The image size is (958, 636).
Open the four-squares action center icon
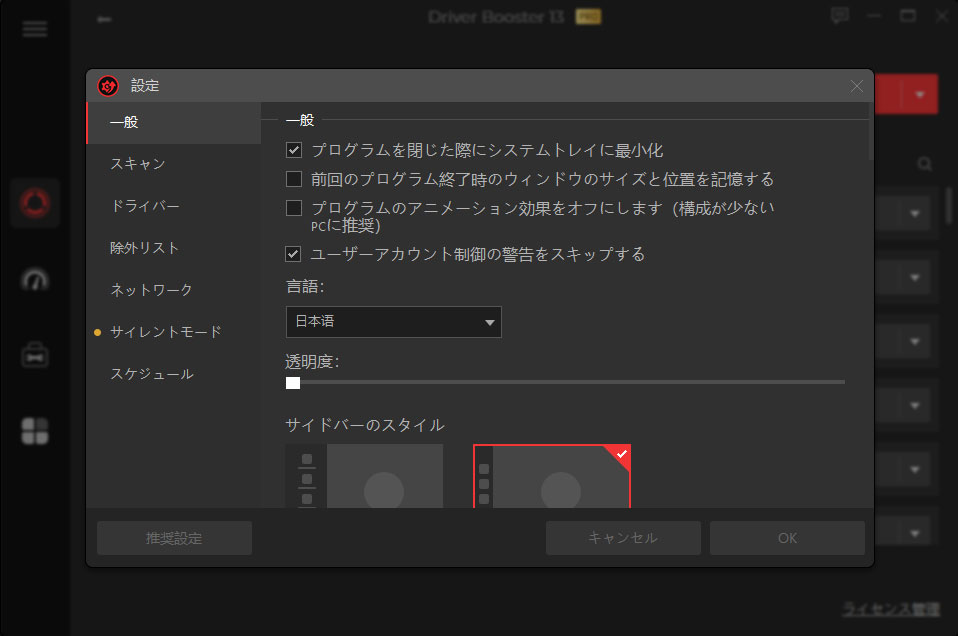(x=35, y=431)
